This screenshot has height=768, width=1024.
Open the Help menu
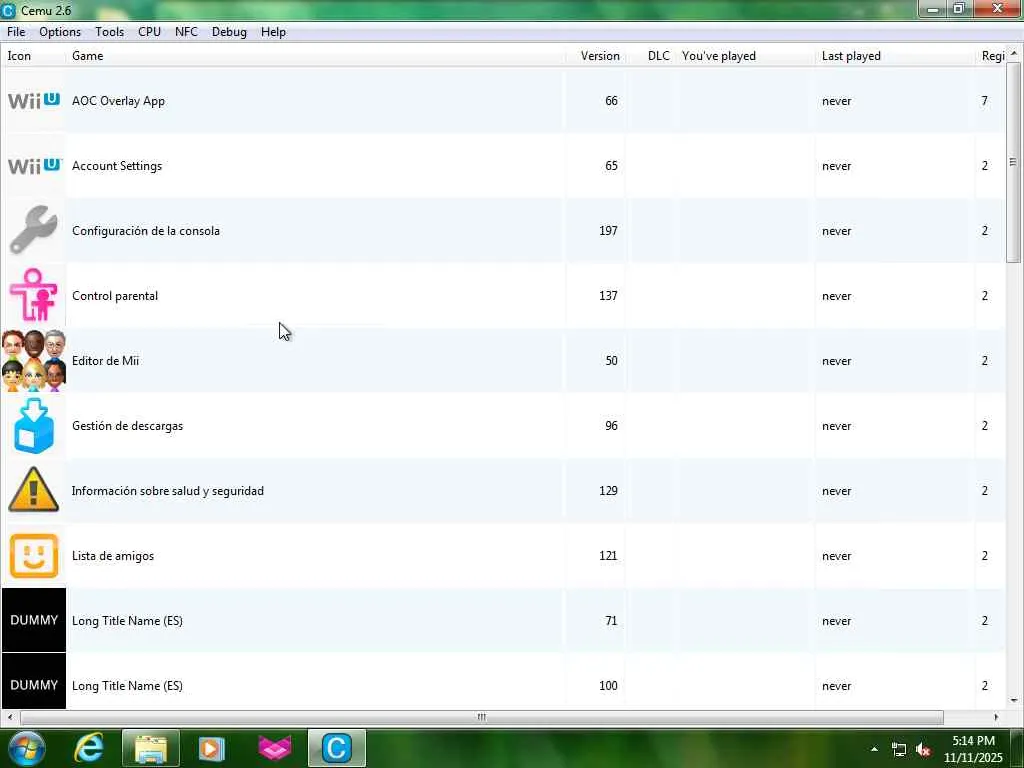[x=273, y=32]
